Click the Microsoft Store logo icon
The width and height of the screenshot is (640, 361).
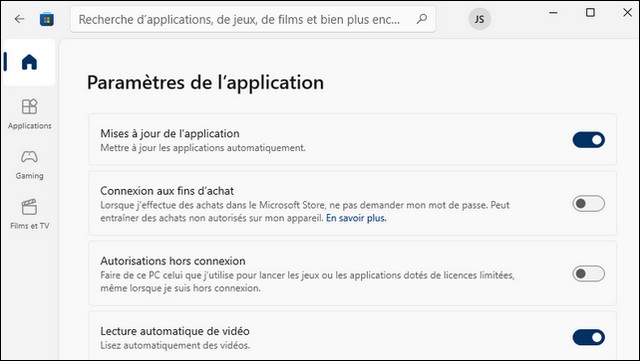[x=47, y=19]
